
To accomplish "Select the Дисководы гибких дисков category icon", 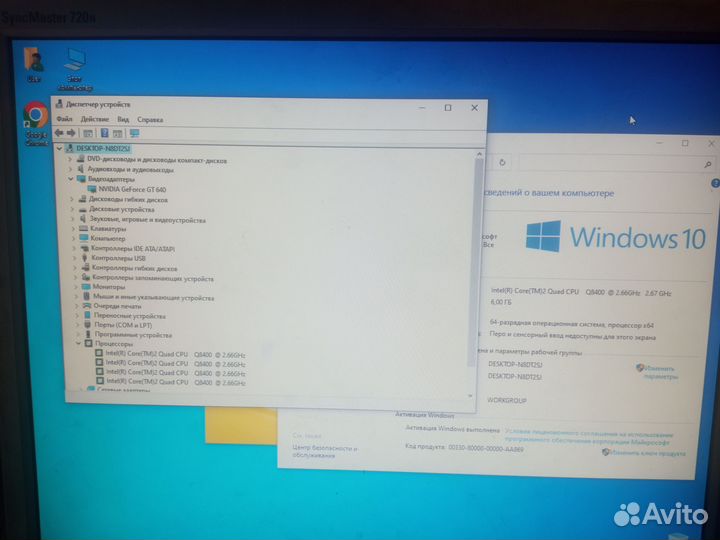I will [x=82, y=199].
